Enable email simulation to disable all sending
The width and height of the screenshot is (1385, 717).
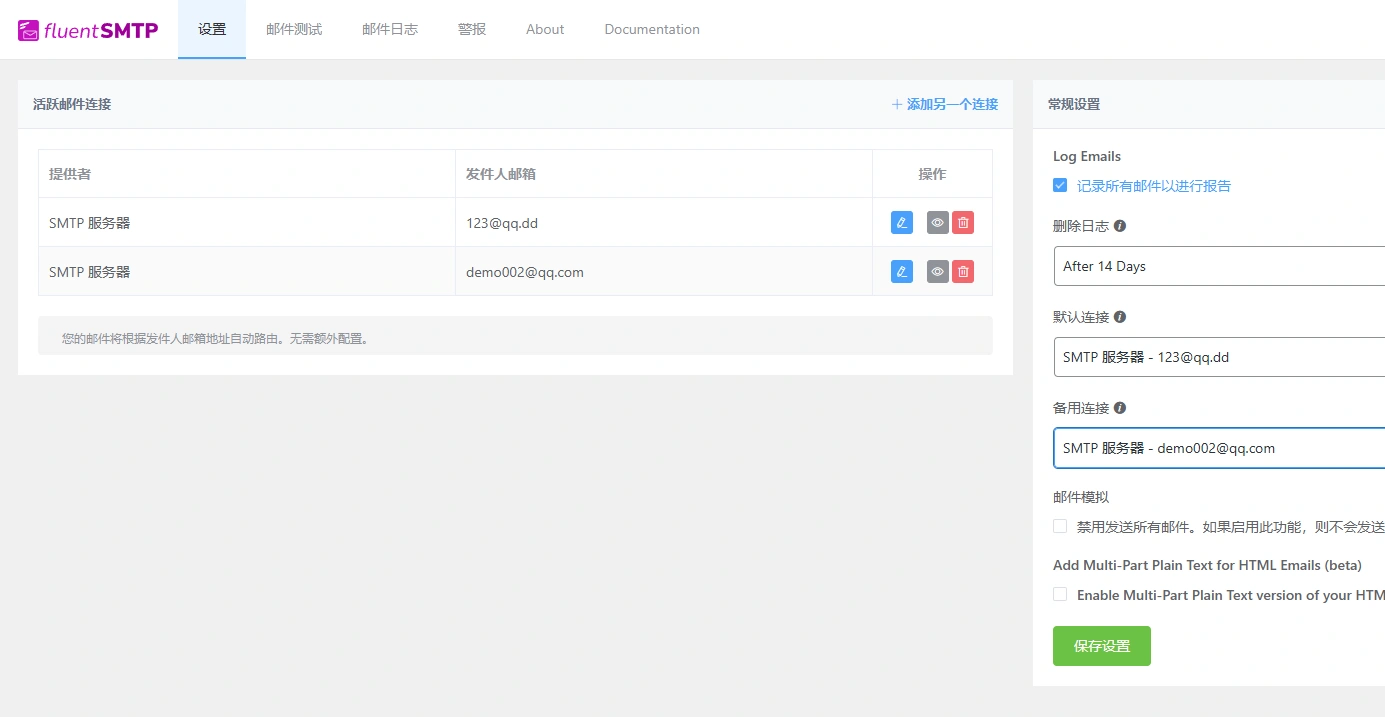(x=1059, y=525)
